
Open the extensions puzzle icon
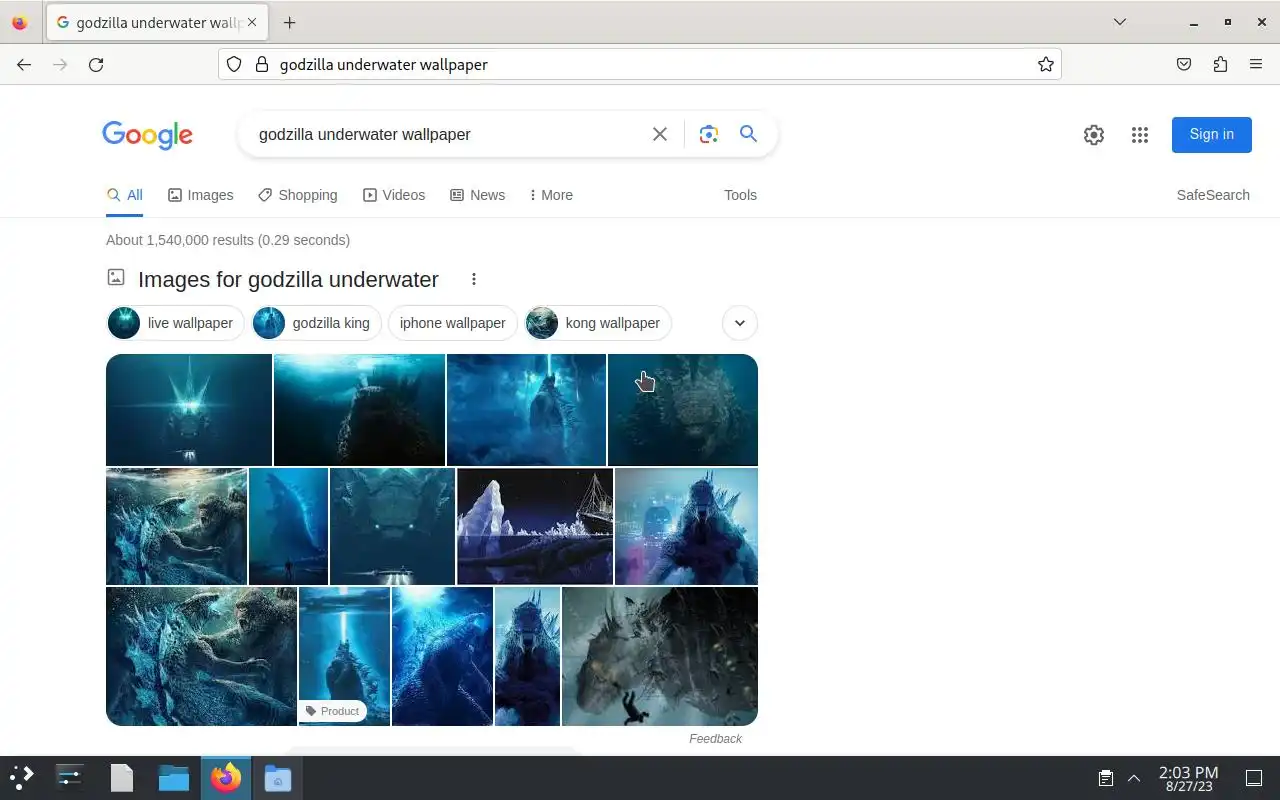(1220, 64)
